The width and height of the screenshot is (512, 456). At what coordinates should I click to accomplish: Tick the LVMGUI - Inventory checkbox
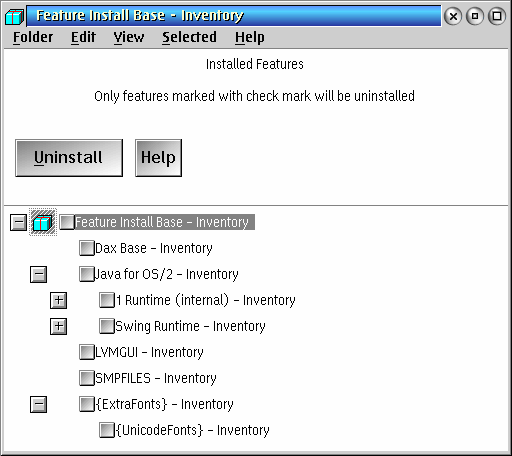click(x=87, y=352)
